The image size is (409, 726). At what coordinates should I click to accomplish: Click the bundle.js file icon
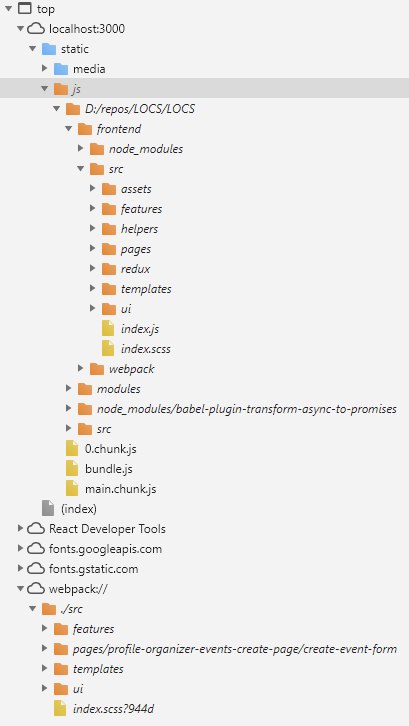(x=72, y=469)
